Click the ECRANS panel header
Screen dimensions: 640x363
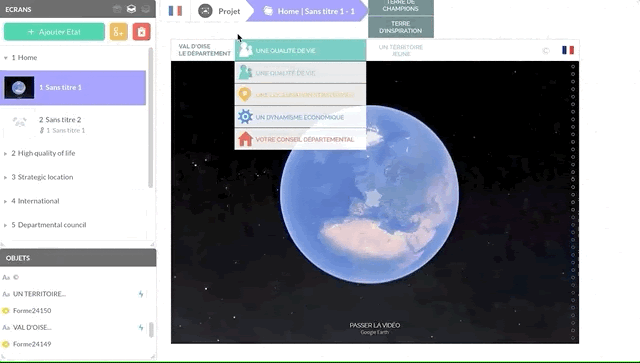pos(78,9)
